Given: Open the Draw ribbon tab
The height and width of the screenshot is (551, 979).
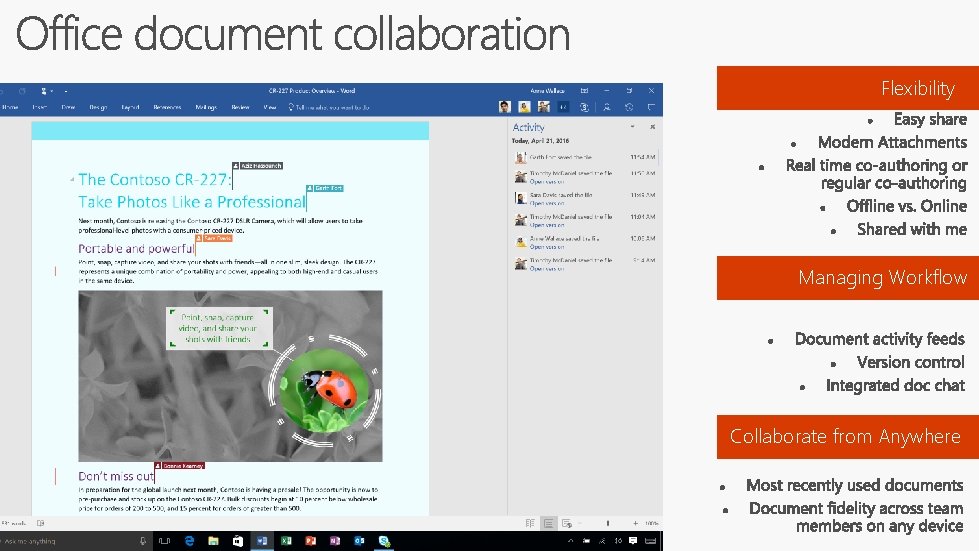Looking at the screenshot, I should coord(68,107).
